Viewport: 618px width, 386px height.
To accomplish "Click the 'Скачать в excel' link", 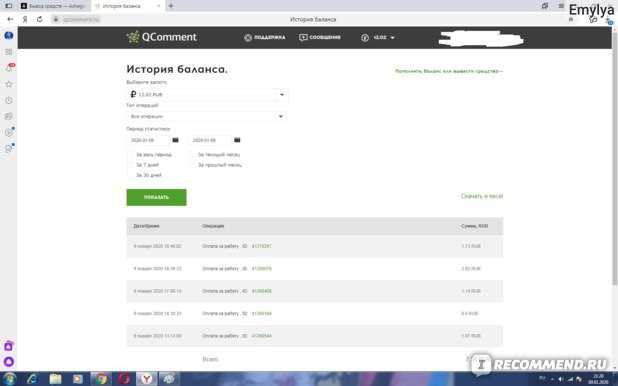I will [482, 196].
